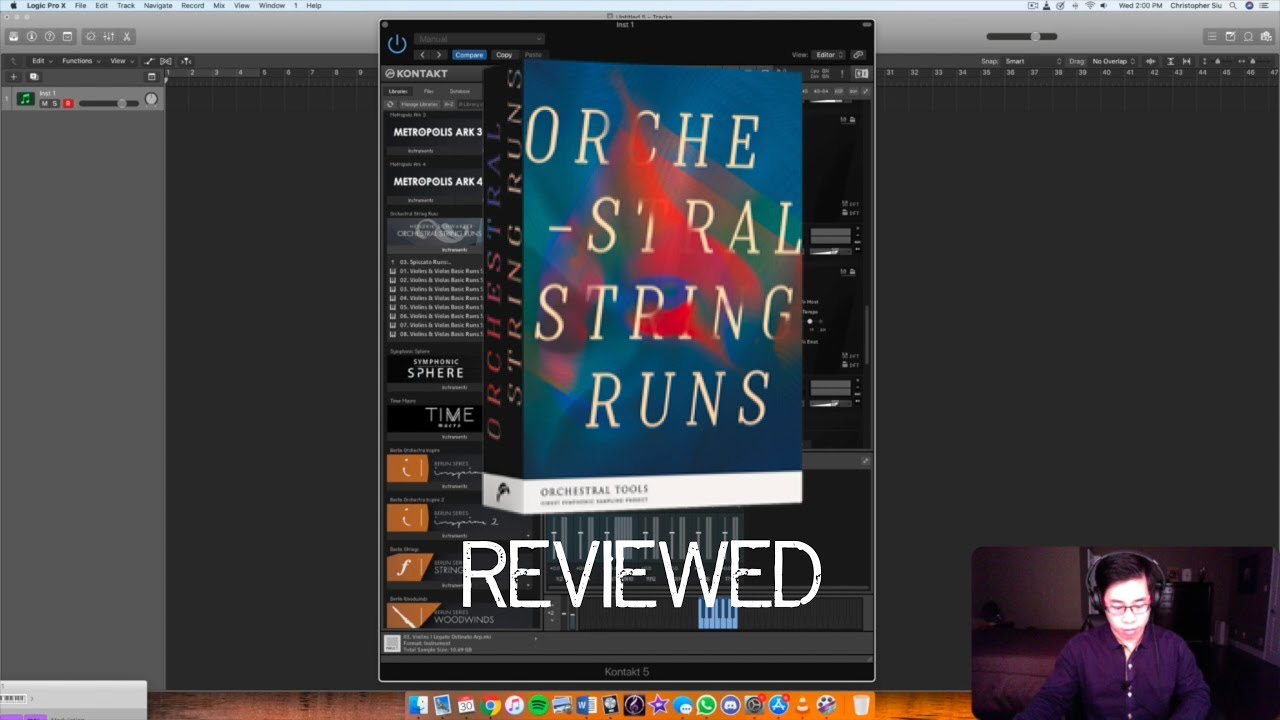Switch to Kontakt Files tab
1280x720 pixels.
click(428, 91)
